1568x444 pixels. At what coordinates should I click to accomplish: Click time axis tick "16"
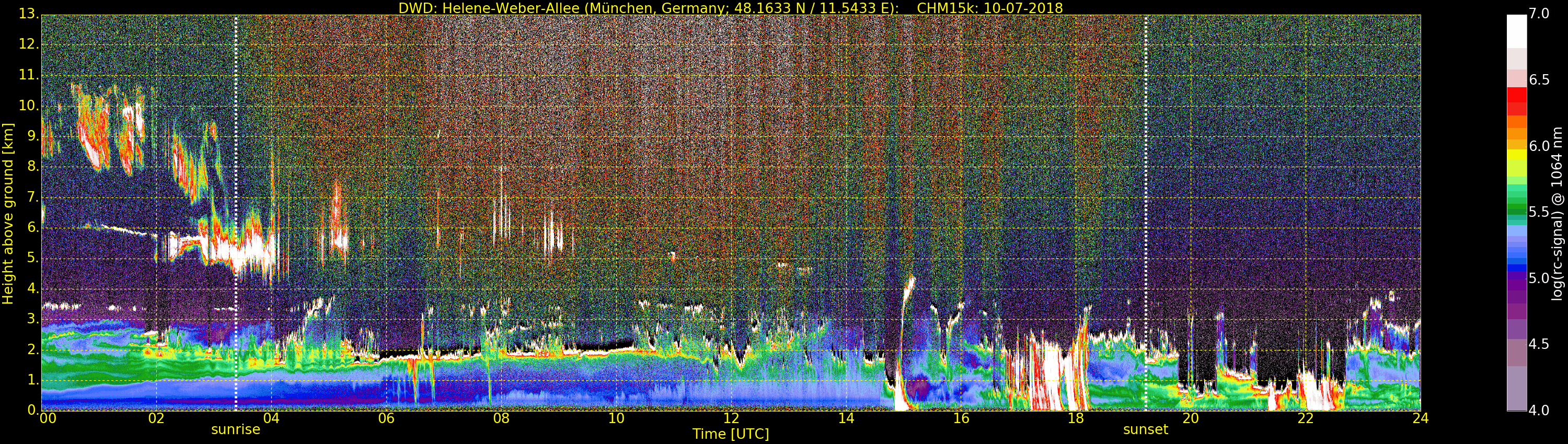tap(961, 418)
